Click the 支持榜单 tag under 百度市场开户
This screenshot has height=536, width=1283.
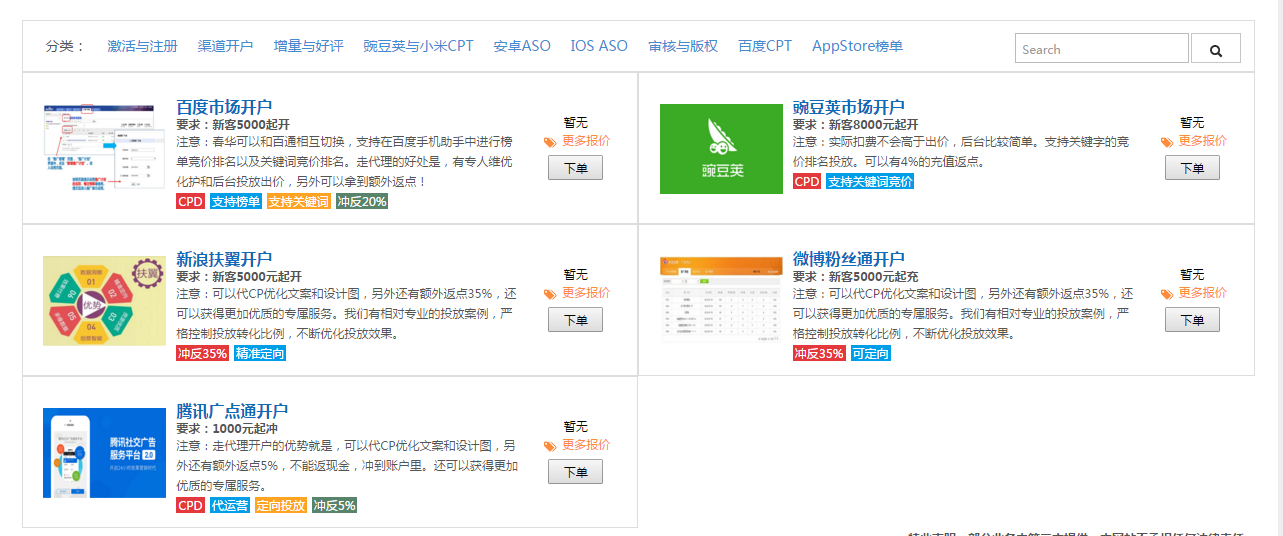(x=235, y=201)
